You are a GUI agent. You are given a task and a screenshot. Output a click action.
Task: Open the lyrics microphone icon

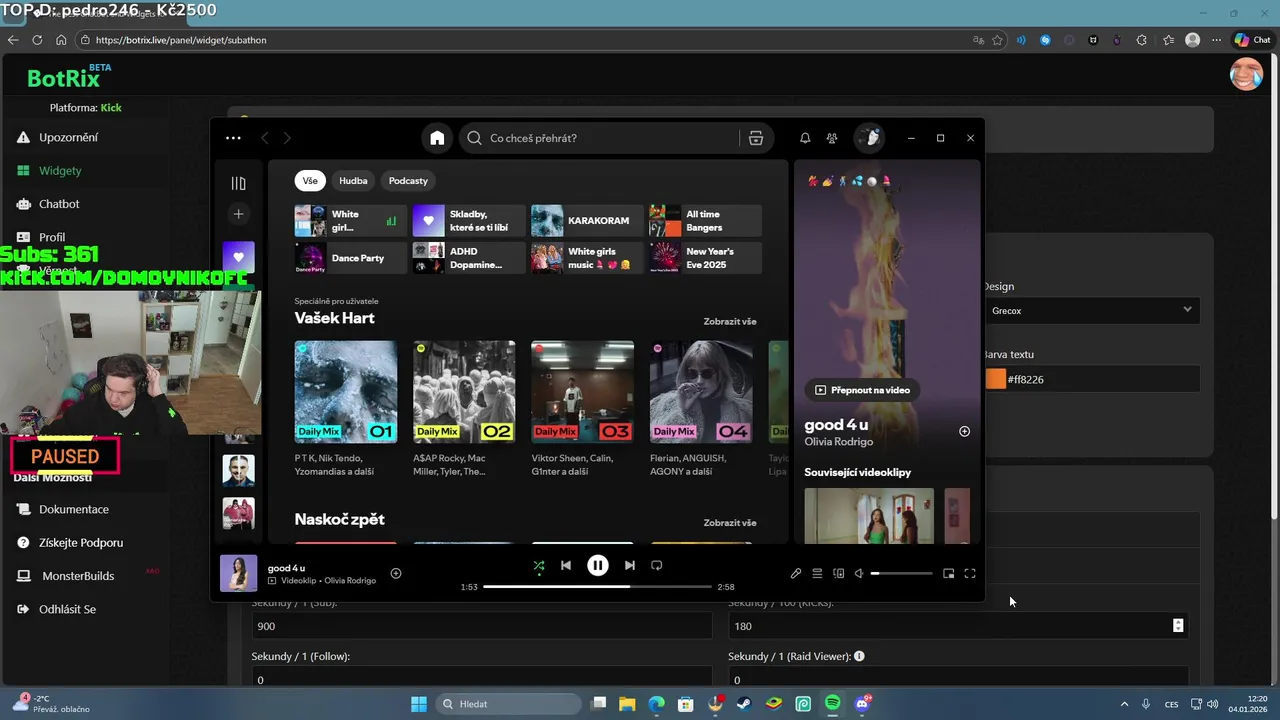click(796, 573)
